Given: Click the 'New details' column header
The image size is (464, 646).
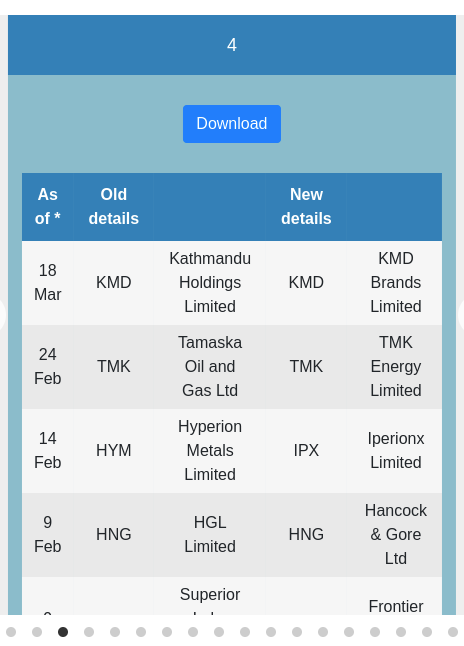Looking at the screenshot, I should point(306,207).
